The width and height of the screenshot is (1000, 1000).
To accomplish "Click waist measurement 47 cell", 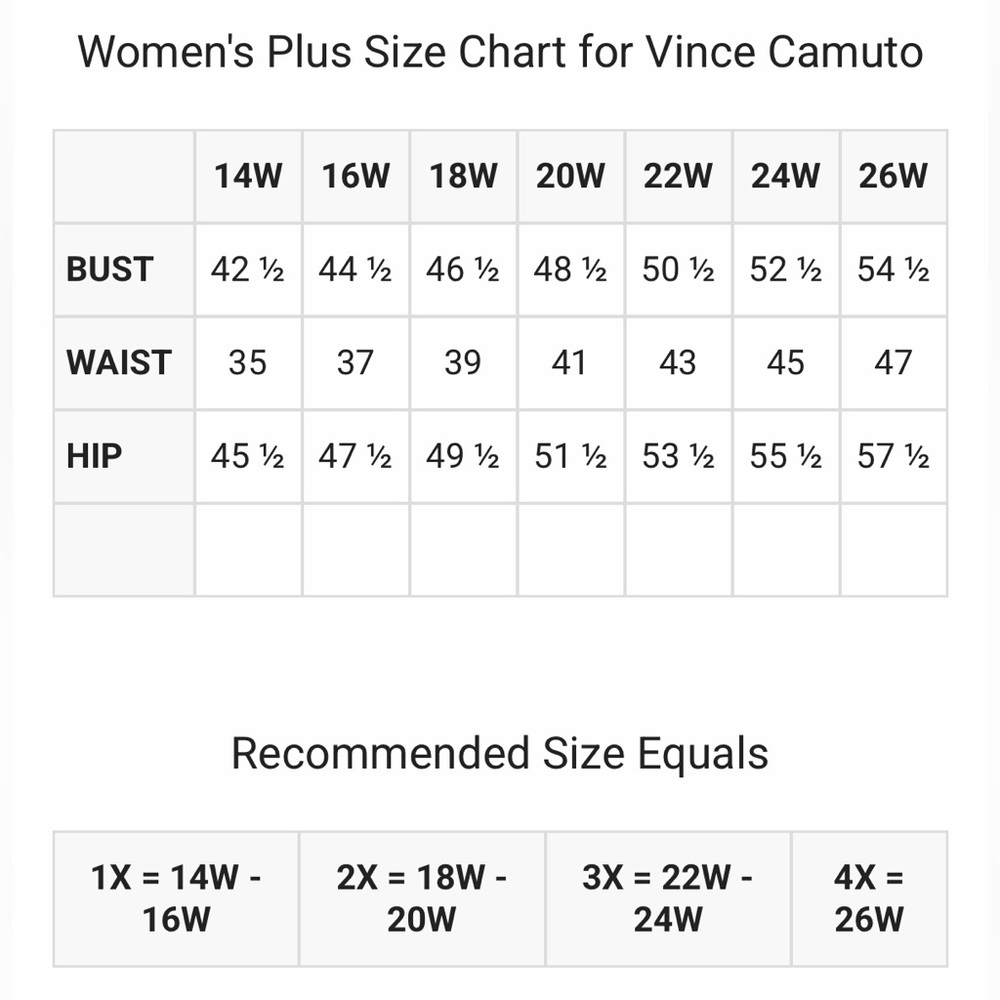I will [x=893, y=362].
